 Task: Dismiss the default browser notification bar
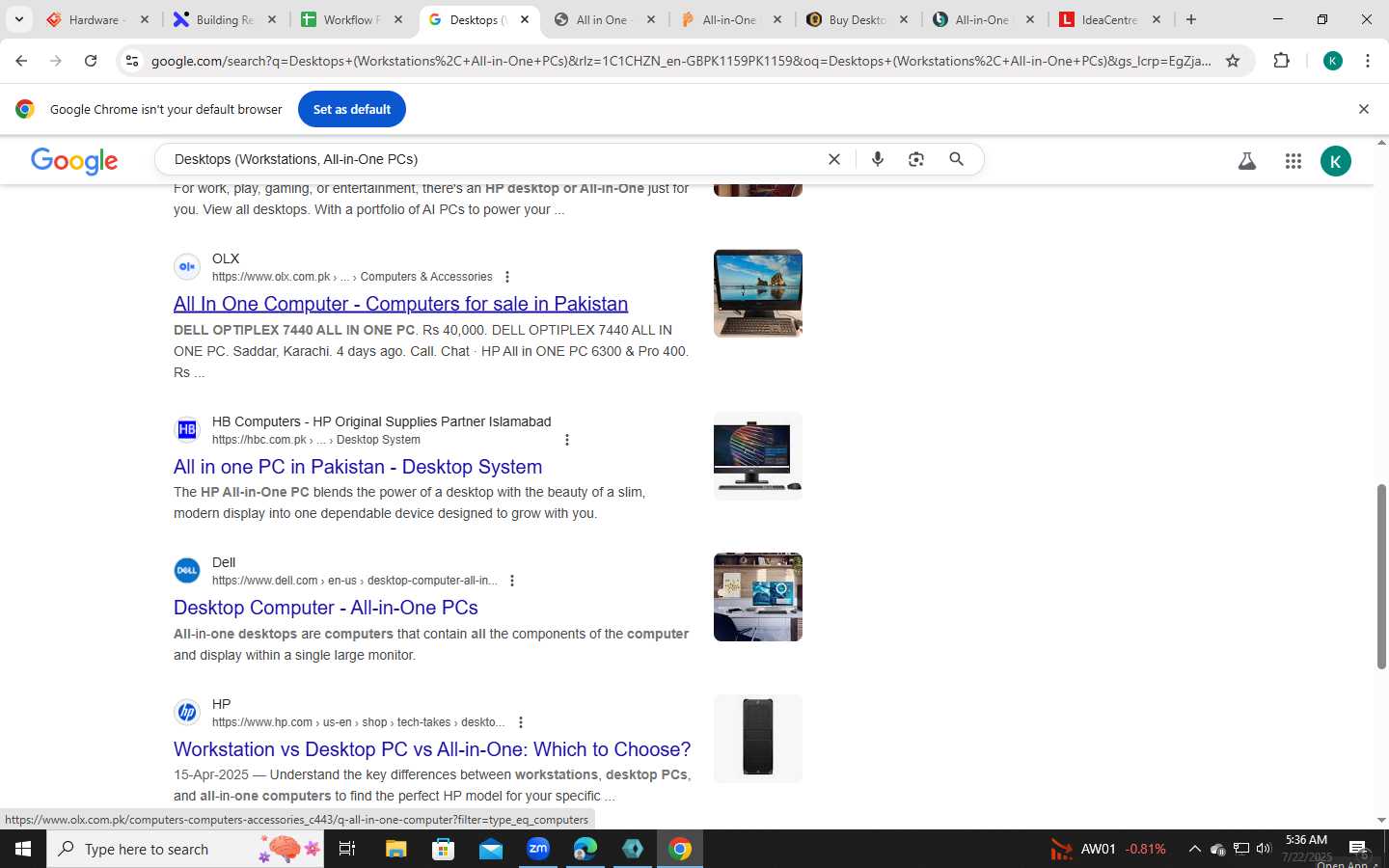(1364, 109)
